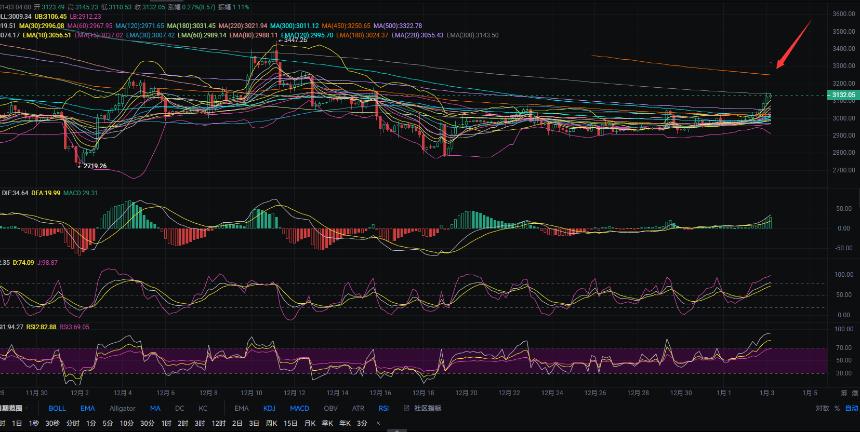Switch to the 周K weekly chart

271,423
